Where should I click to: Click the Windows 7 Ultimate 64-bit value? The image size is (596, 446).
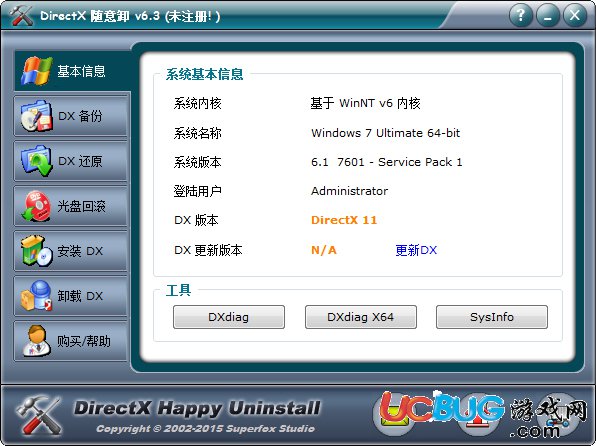coord(385,133)
